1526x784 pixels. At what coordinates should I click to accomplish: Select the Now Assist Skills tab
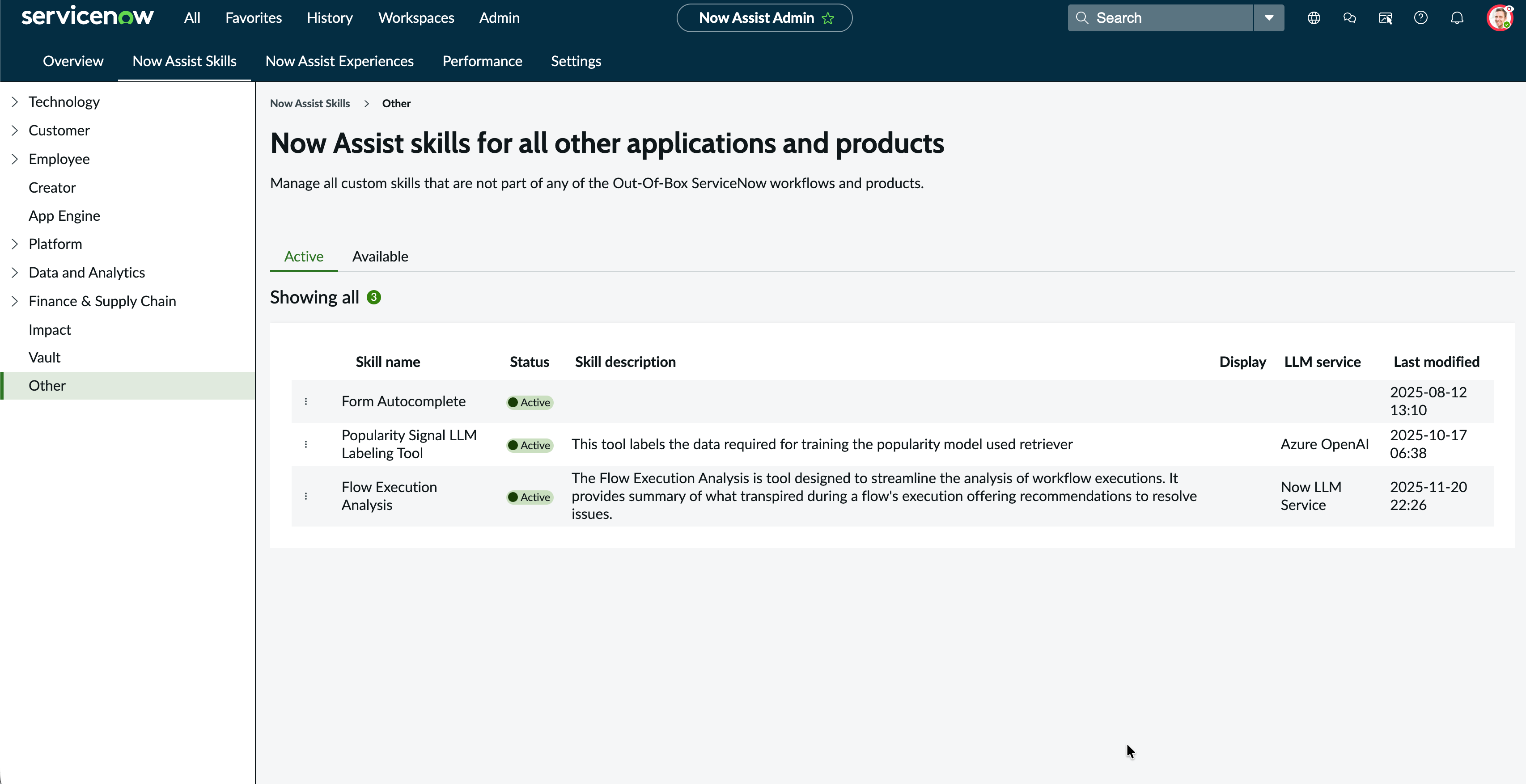click(x=184, y=61)
